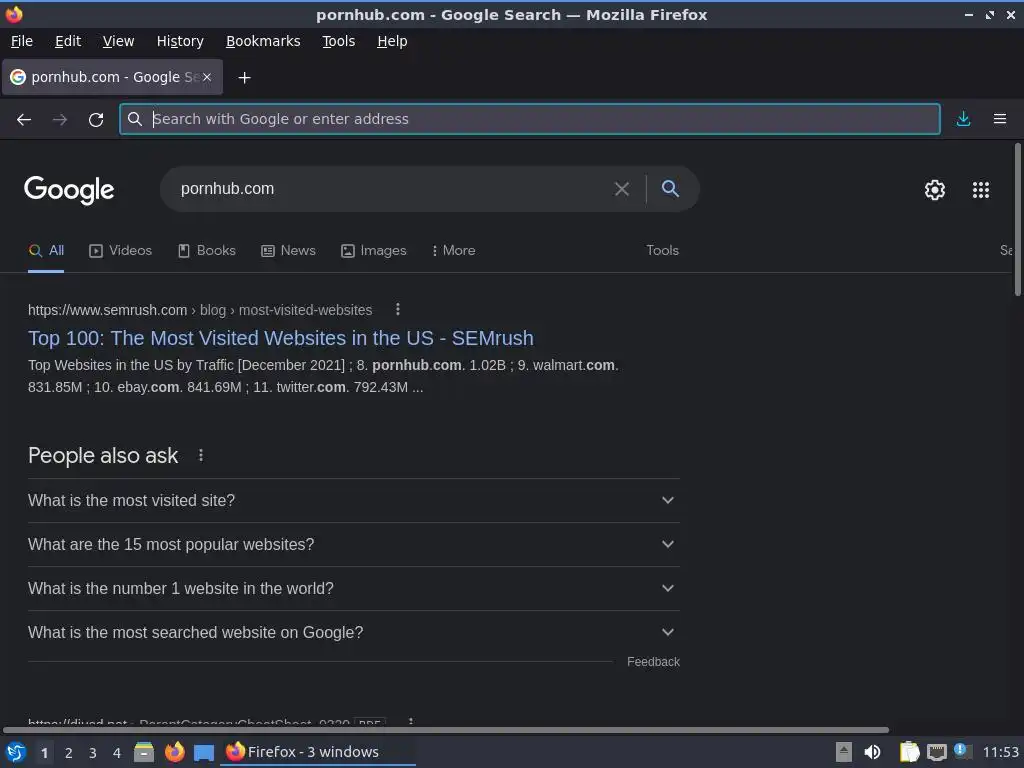Image resolution: width=1024 pixels, height=768 pixels.
Task: Expand 'What is the number 1 website in the world?'
Action: [x=354, y=588]
